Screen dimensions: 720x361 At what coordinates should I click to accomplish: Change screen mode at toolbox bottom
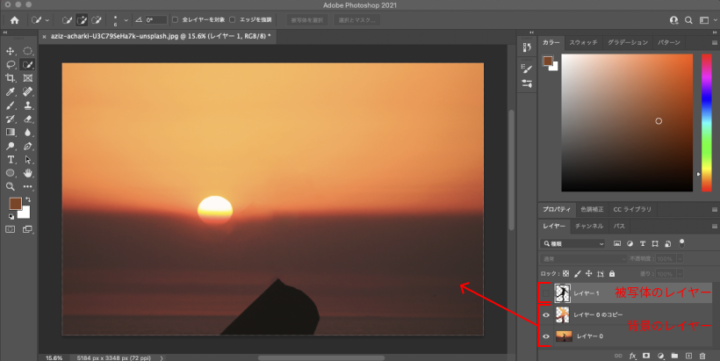(x=28, y=229)
